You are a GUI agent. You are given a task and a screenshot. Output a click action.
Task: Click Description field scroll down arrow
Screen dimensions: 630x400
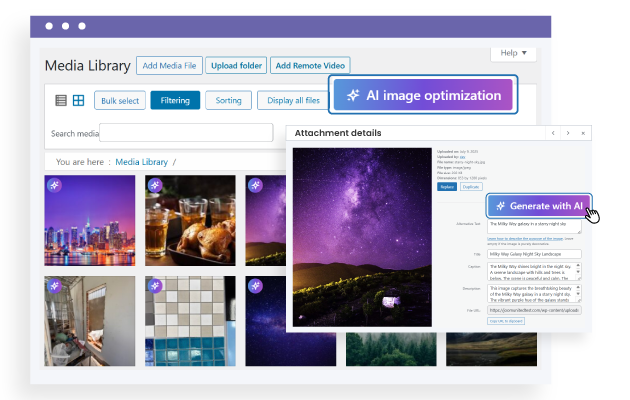[578, 294]
